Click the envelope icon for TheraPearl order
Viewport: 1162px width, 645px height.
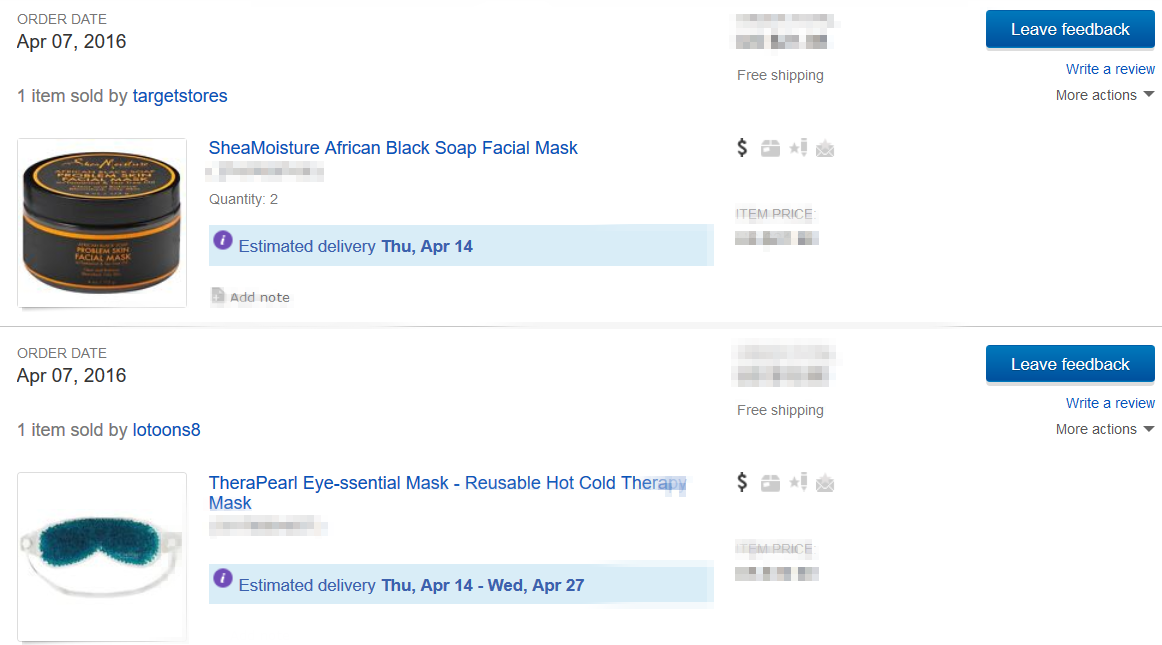(x=825, y=484)
